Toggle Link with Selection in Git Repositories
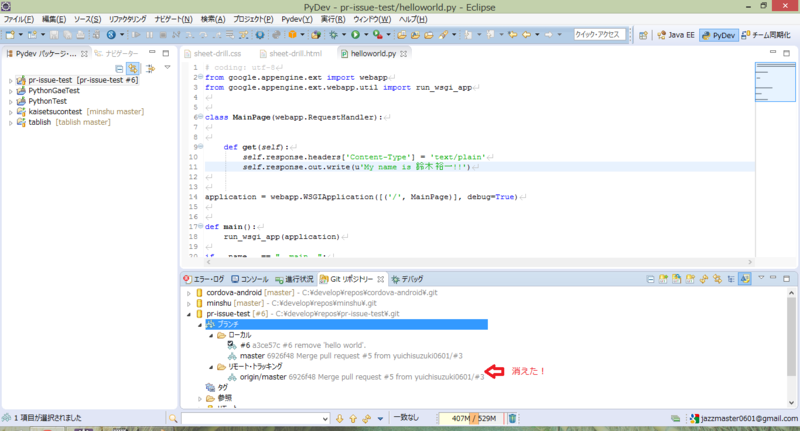Screen dimensions: 800x431 point(717,279)
